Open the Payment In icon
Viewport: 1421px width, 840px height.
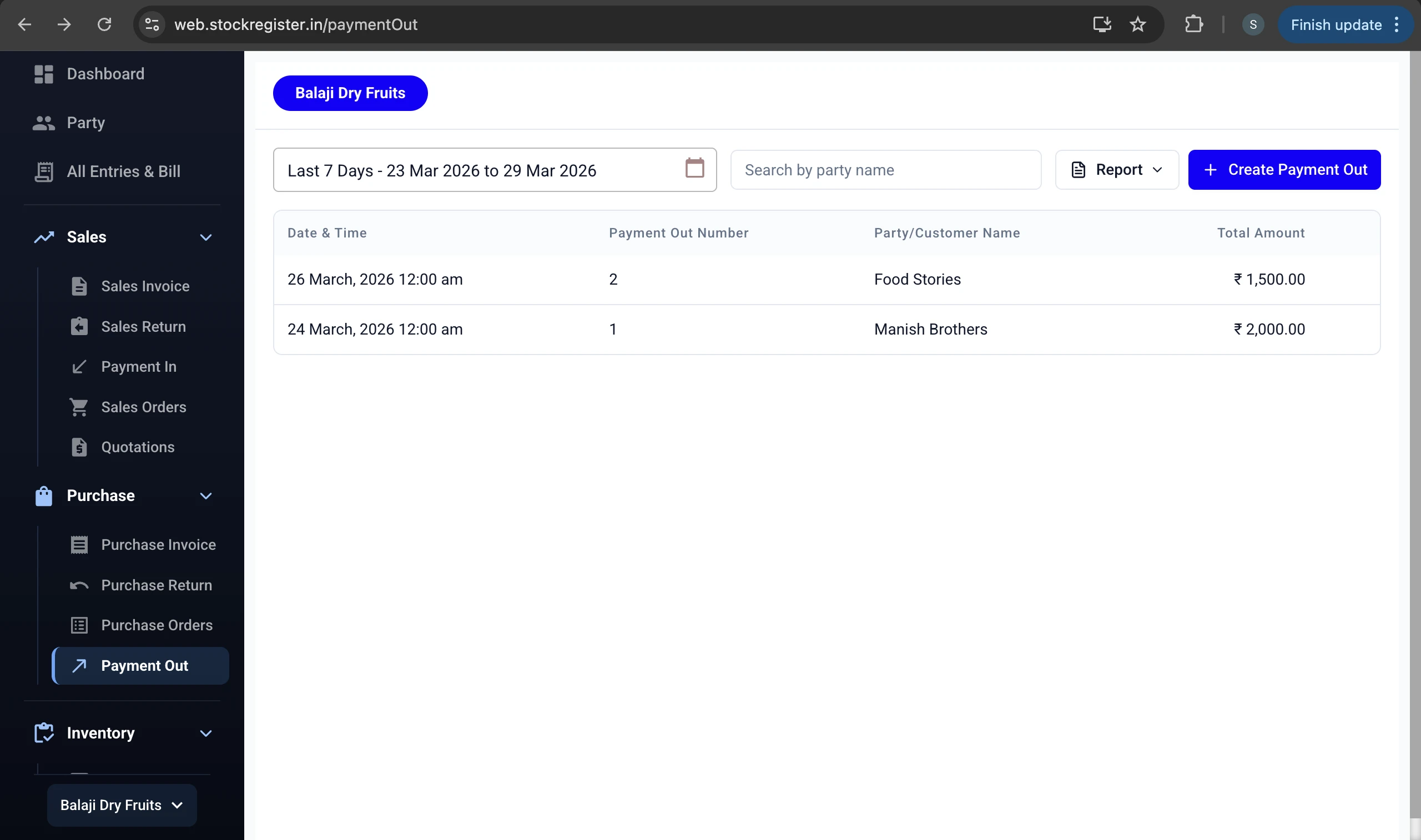[79, 366]
